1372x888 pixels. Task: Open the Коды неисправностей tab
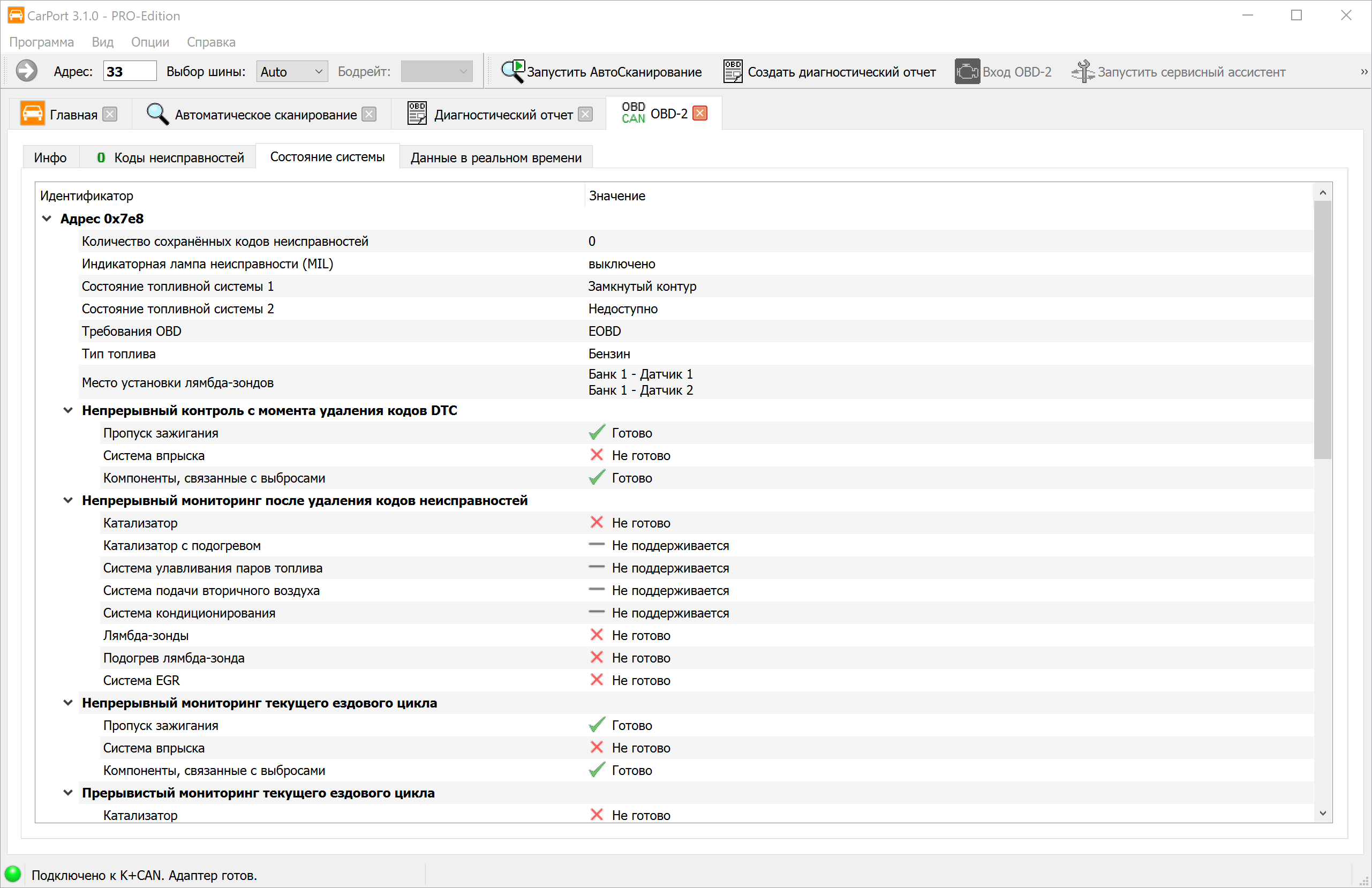[171, 157]
